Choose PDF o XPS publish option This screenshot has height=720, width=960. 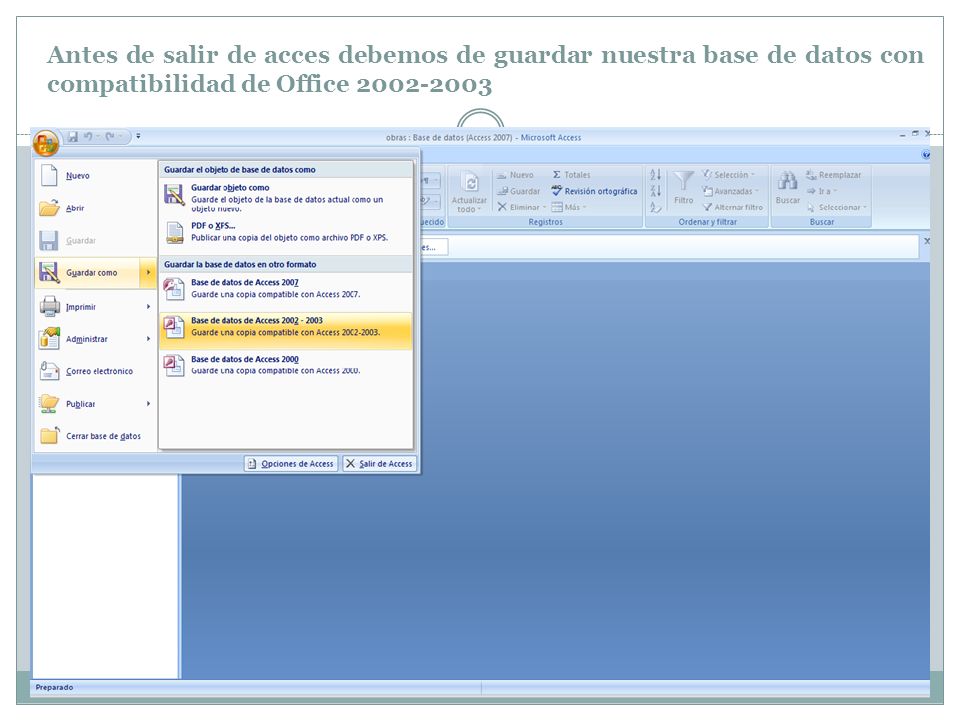pyautogui.click(x=286, y=233)
